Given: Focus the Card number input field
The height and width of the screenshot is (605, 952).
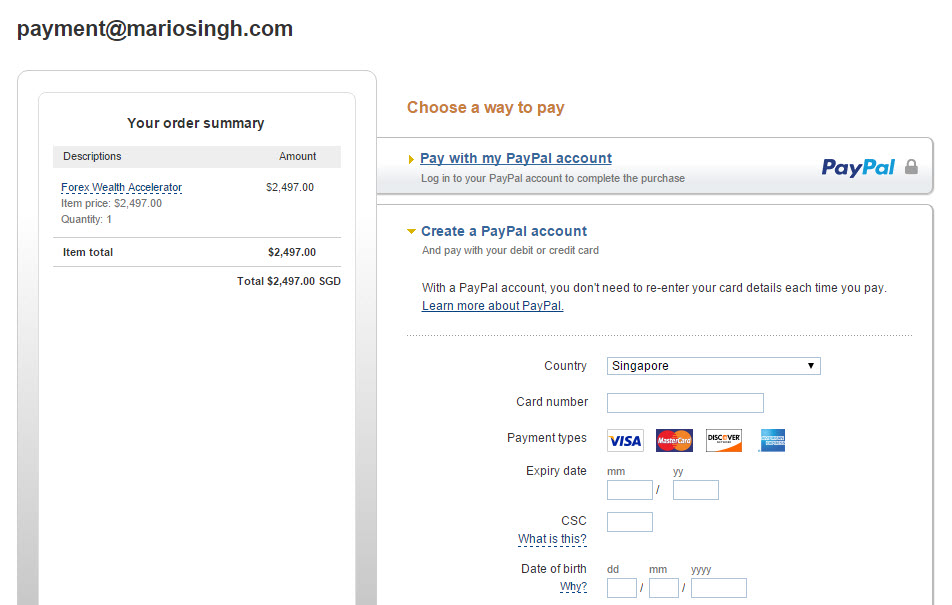Looking at the screenshot, I should (685, 403).
